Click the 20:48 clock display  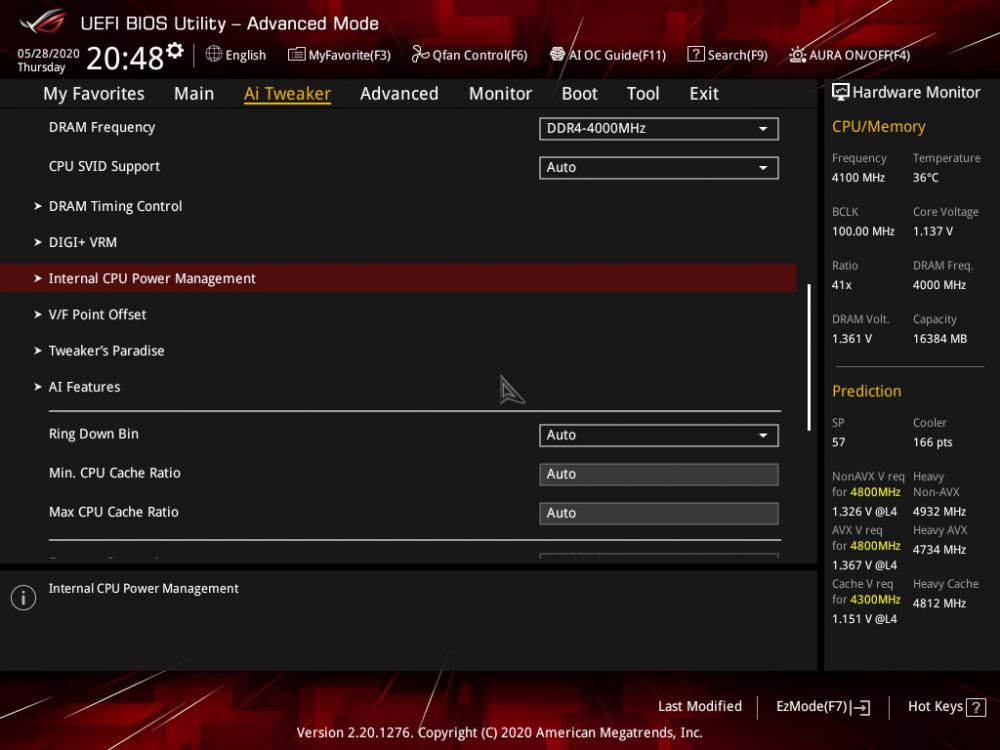pos(125,58)
